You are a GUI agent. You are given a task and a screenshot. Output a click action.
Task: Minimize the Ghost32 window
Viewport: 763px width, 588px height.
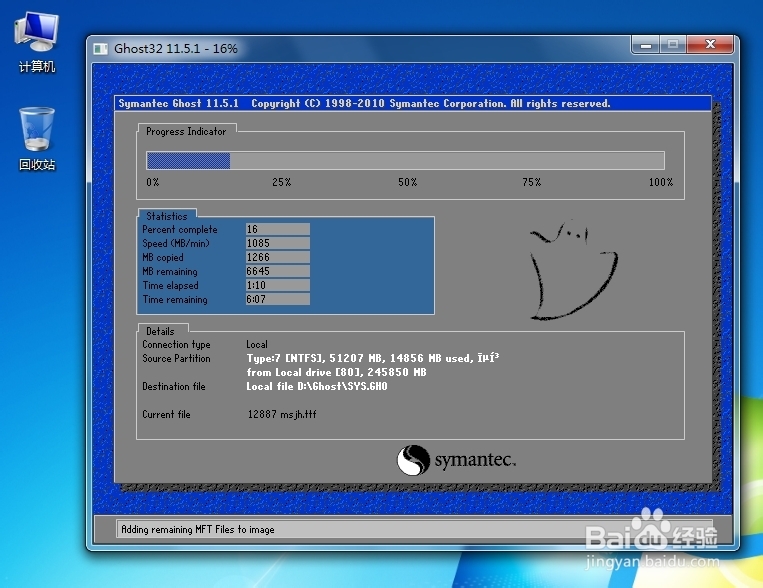(645, 45)
